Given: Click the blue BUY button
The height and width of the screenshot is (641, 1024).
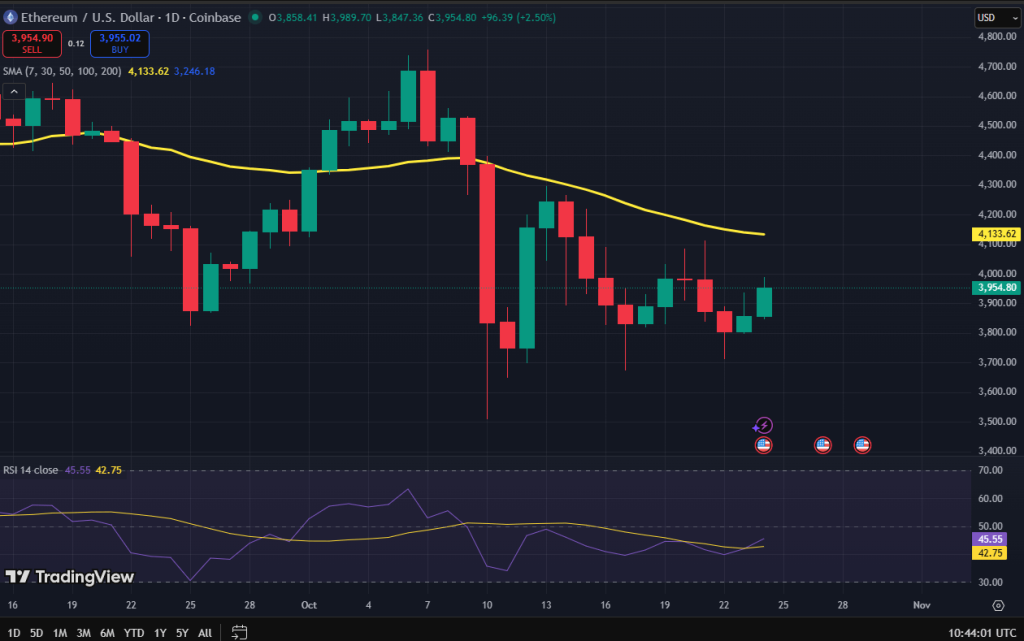Looking at the screenshot, I should tap(118, 44).
